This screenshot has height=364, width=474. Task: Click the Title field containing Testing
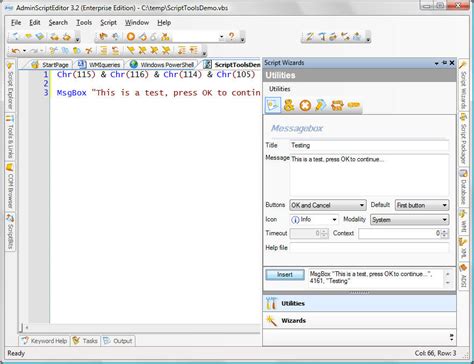[x=369, y=145]
